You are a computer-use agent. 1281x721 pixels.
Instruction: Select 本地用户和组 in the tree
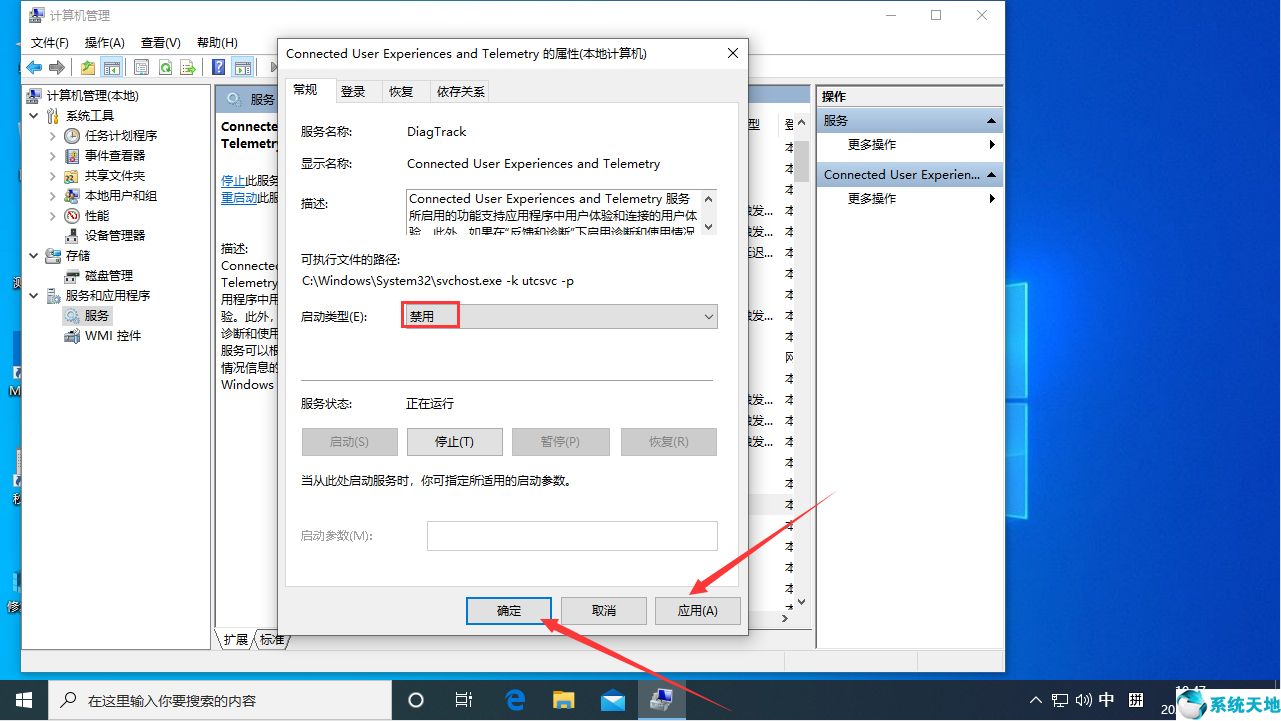coord(121,195)
